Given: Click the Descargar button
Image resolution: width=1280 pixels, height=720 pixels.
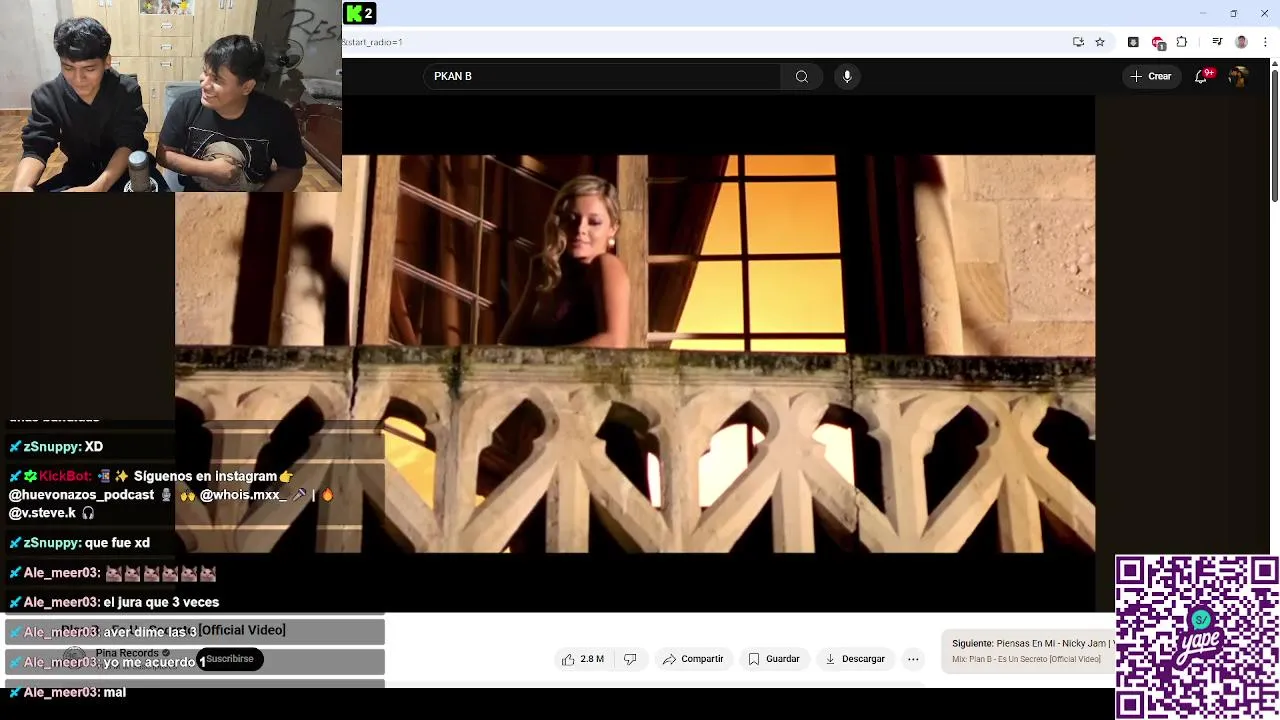Looking at the screenshot, I should pos(855,659).
